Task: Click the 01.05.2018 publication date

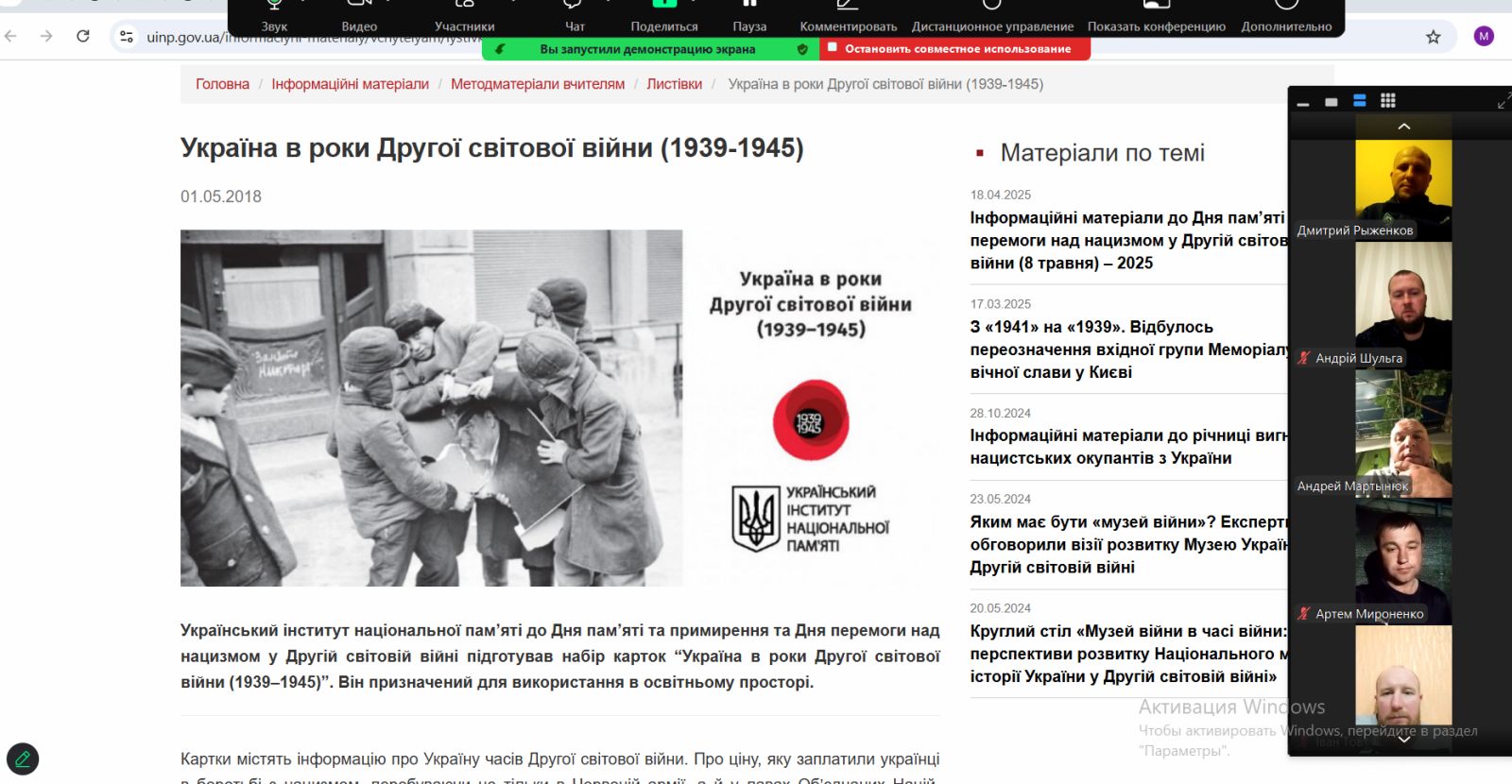Action: (221, 196)
